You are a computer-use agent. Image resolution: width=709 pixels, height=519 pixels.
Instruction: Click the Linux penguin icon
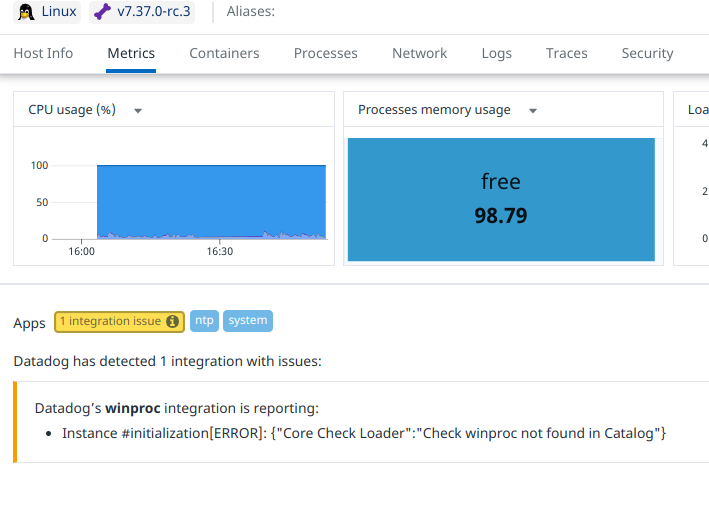[26, 12]
